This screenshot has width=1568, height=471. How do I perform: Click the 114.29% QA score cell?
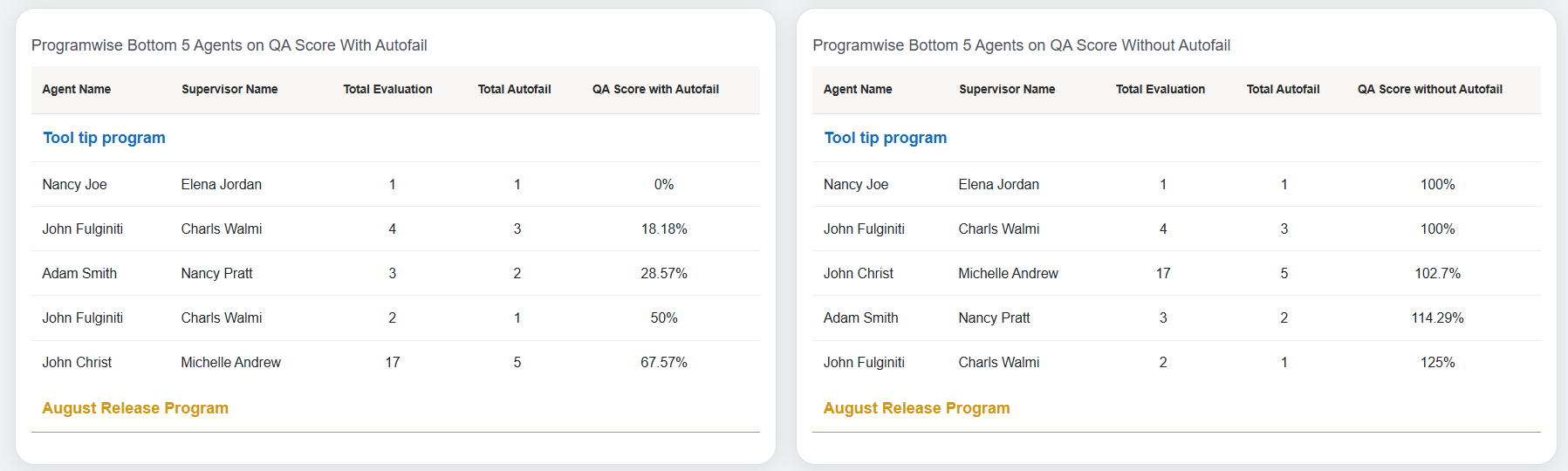1437,318
